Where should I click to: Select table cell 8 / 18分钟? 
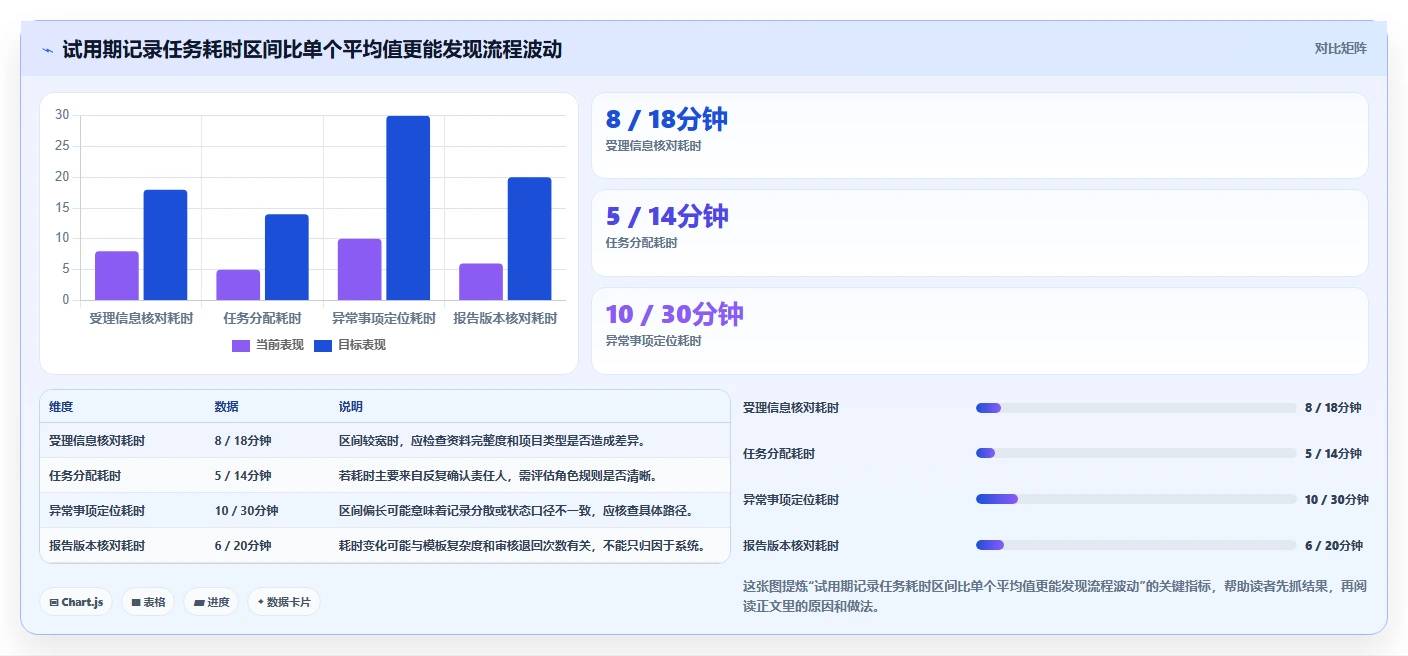coord(243,441)
